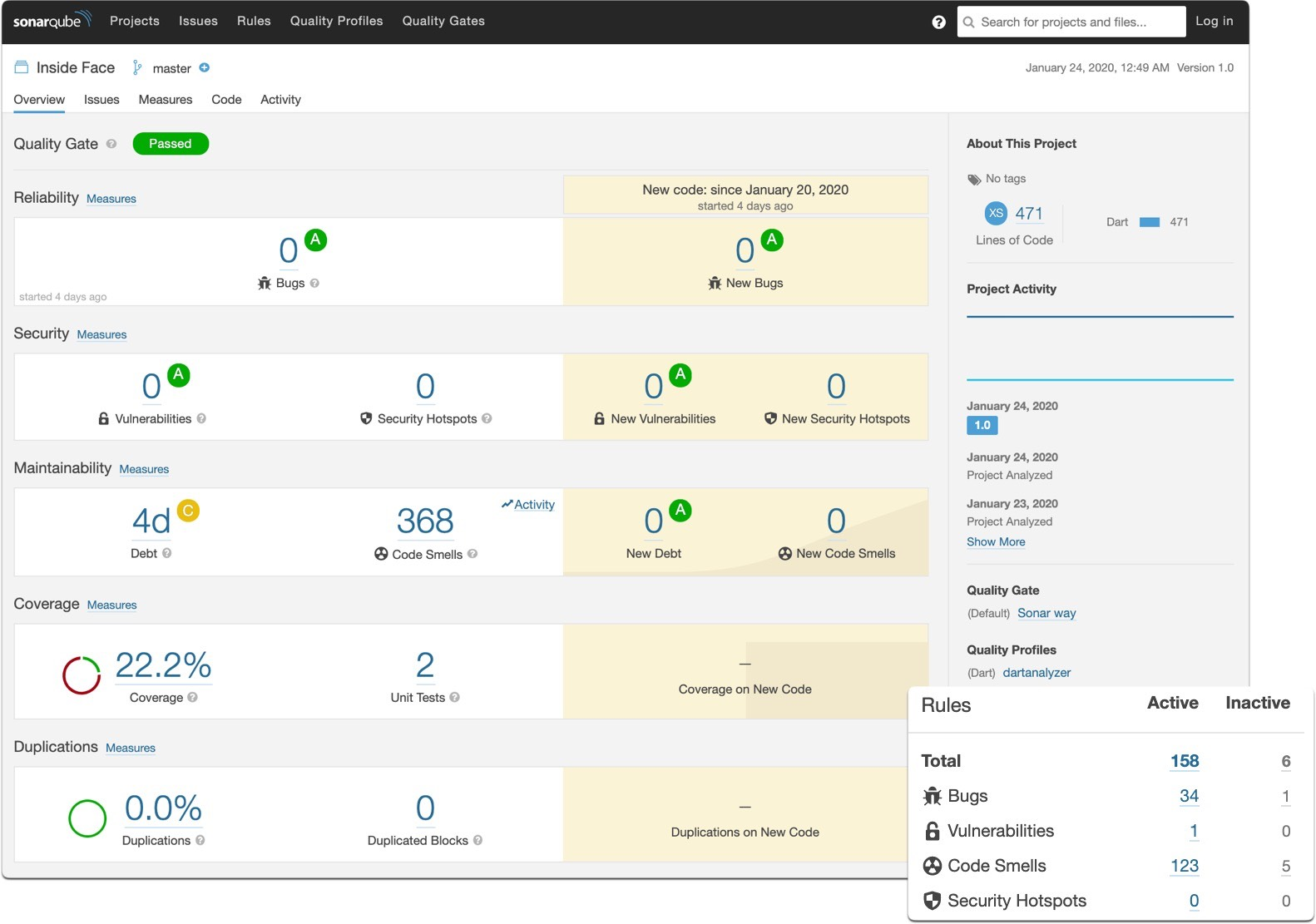
Task: Click the Quality Gate help icon
Action: [x=111, y=144]
